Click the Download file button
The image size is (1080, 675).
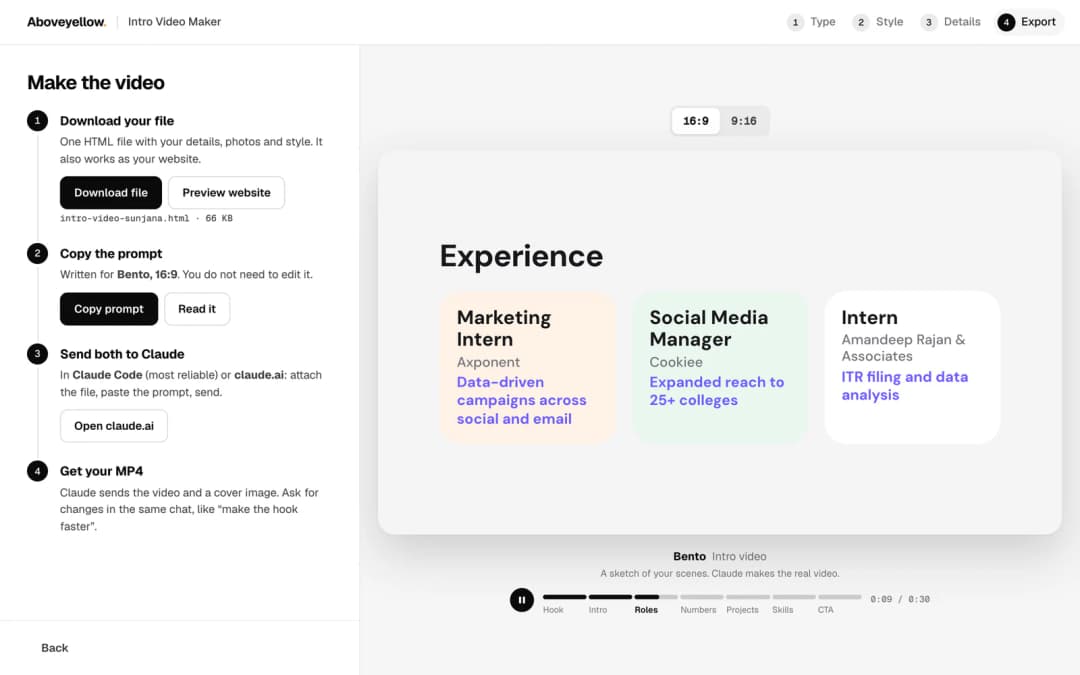click(111, 193)
